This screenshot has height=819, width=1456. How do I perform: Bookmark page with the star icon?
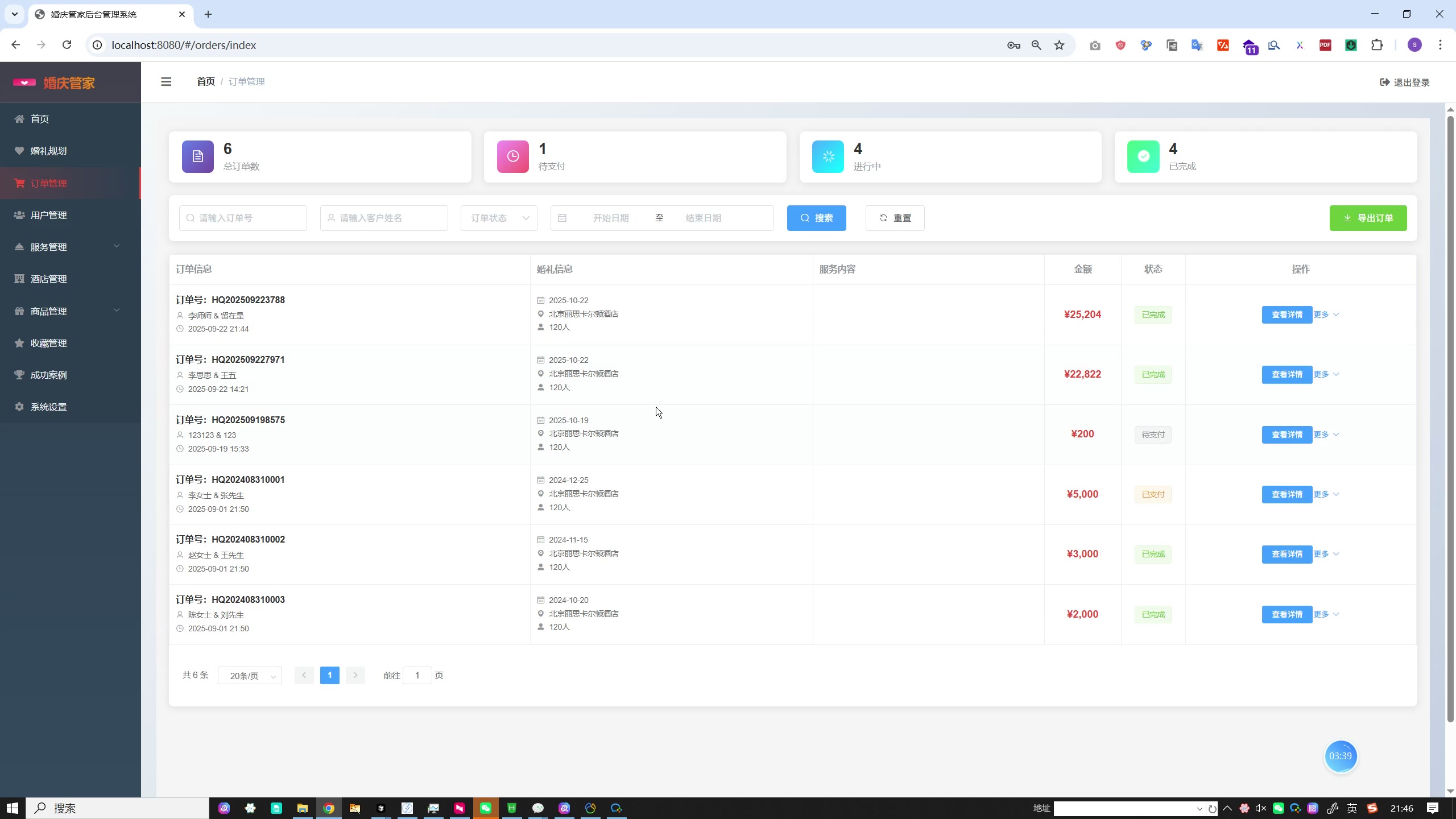point(1059,45)
